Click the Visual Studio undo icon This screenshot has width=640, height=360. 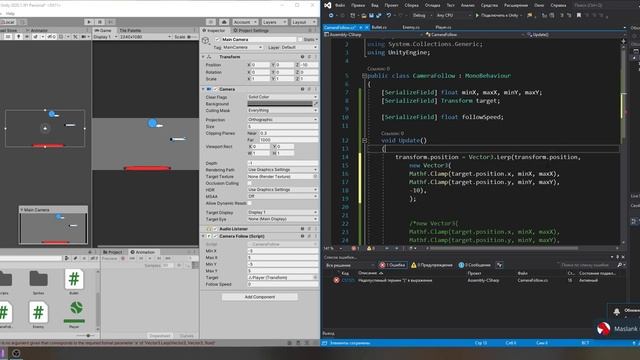389,16
